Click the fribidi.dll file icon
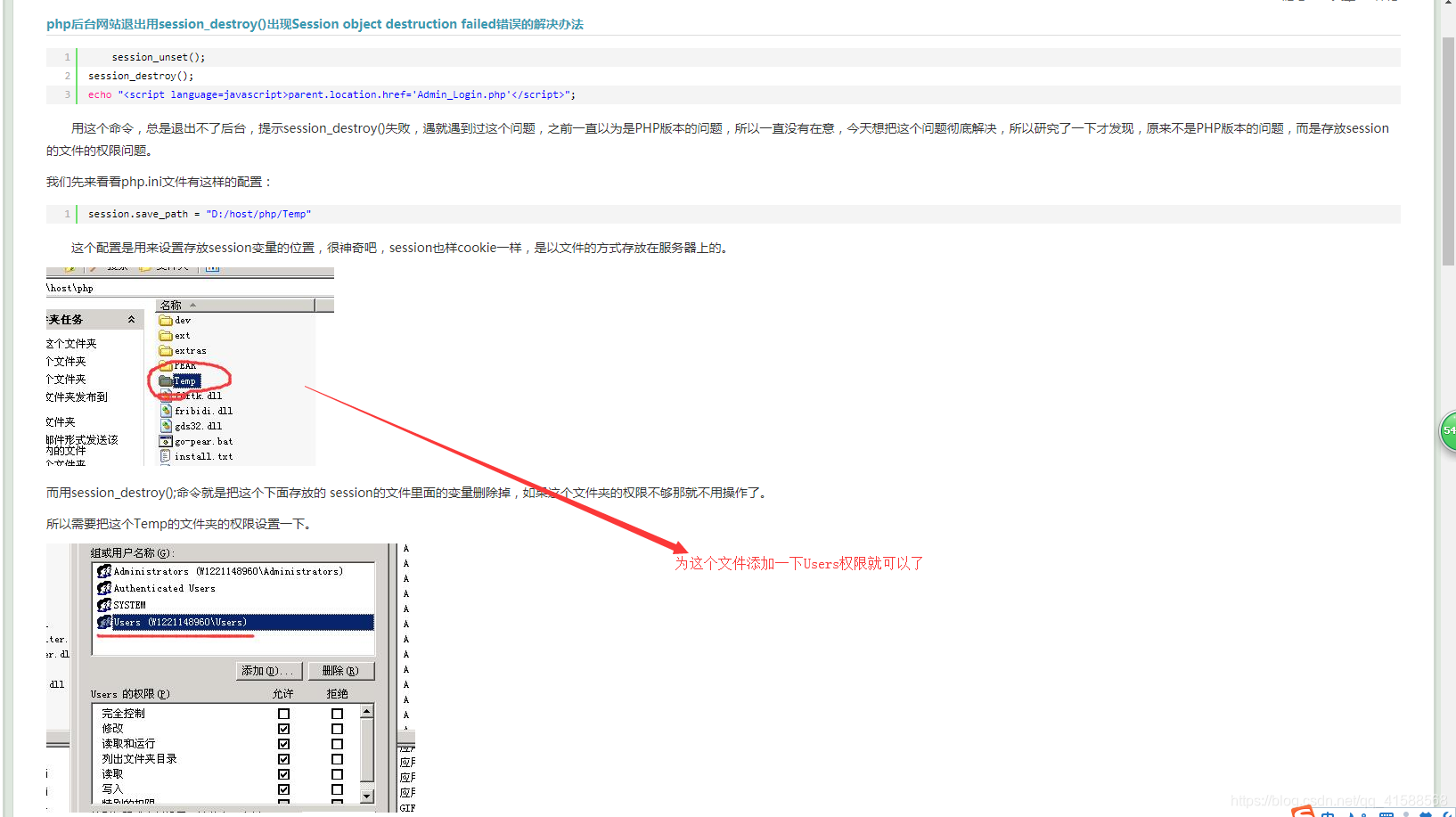Image resolution: width=1456 pixels, height=817 pixels. 166,411
